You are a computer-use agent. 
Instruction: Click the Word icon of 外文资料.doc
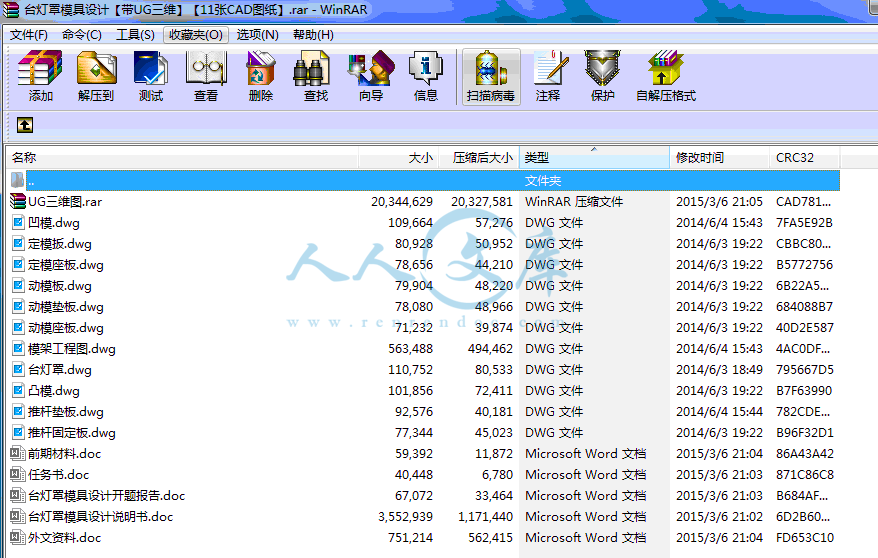(x=18, y=537)
